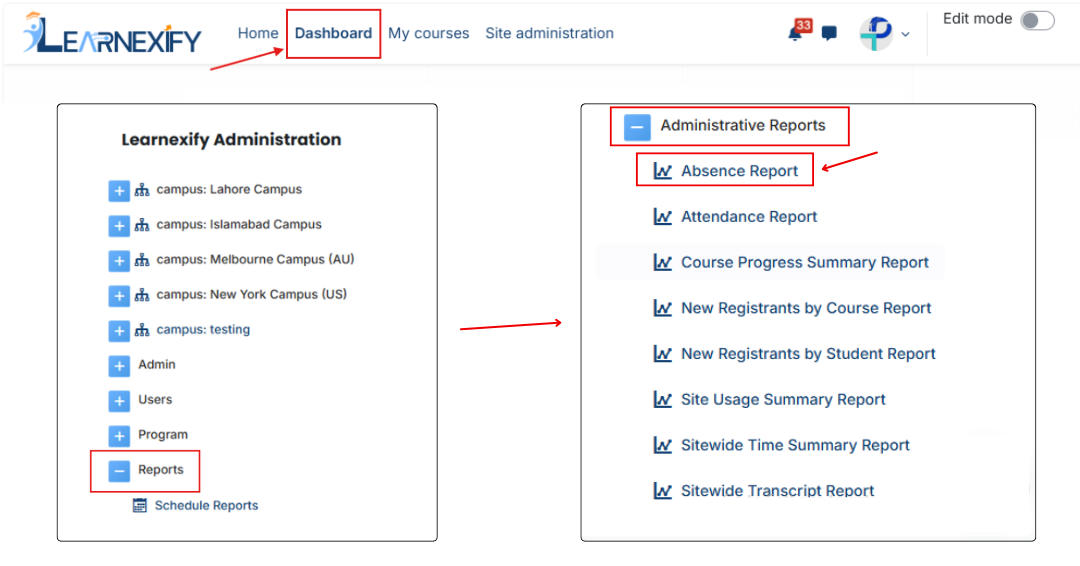1080x566 pixels.
Task: Expand the Users tree node
Action: (x=119, y=401)
